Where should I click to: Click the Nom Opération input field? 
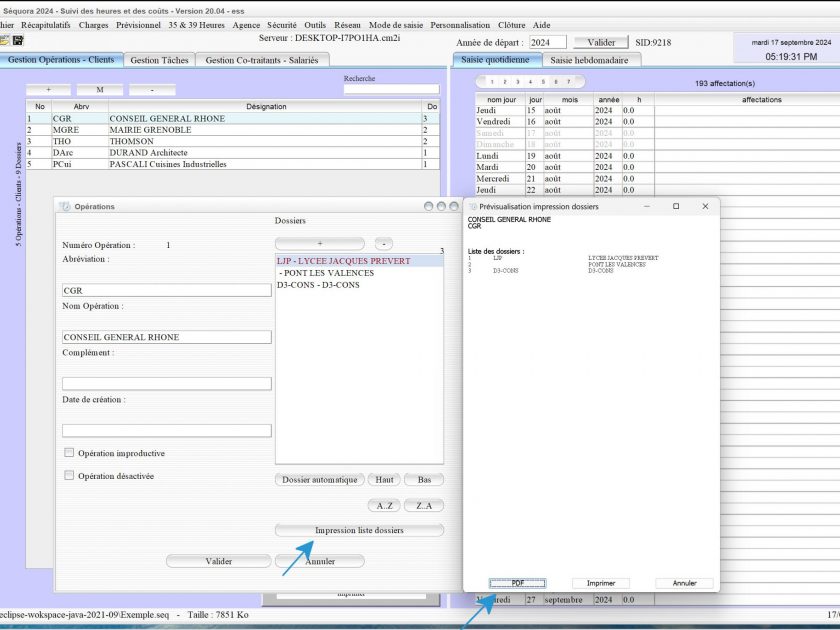click(167, 337)
